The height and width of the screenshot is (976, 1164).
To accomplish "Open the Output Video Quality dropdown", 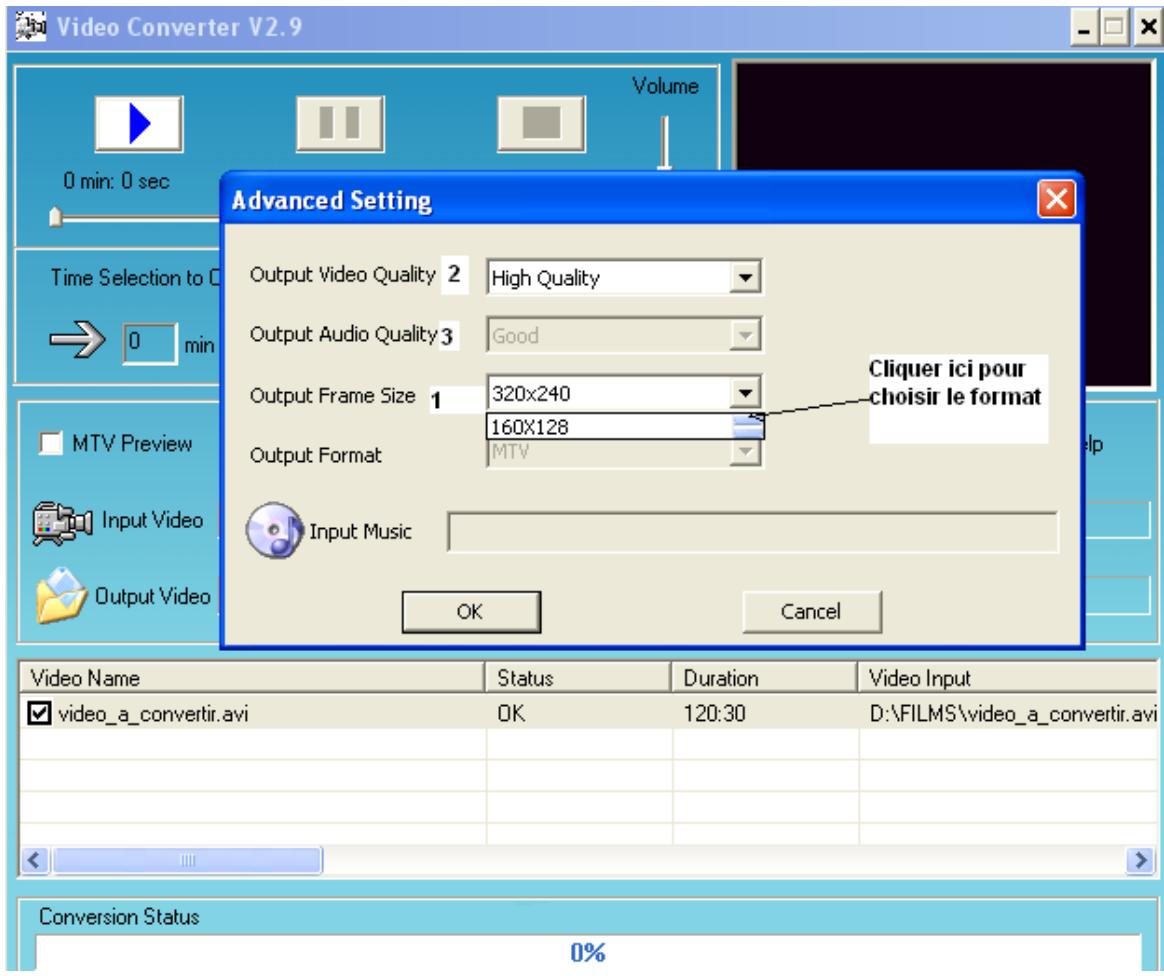I will click(x=745, y=278).
